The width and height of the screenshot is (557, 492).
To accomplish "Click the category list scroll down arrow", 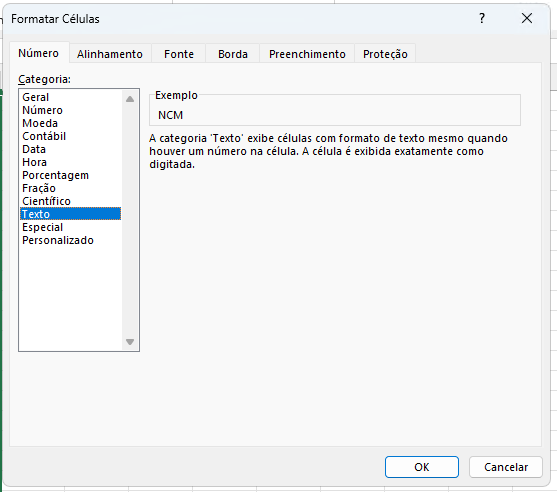I will tap(130, 342).
